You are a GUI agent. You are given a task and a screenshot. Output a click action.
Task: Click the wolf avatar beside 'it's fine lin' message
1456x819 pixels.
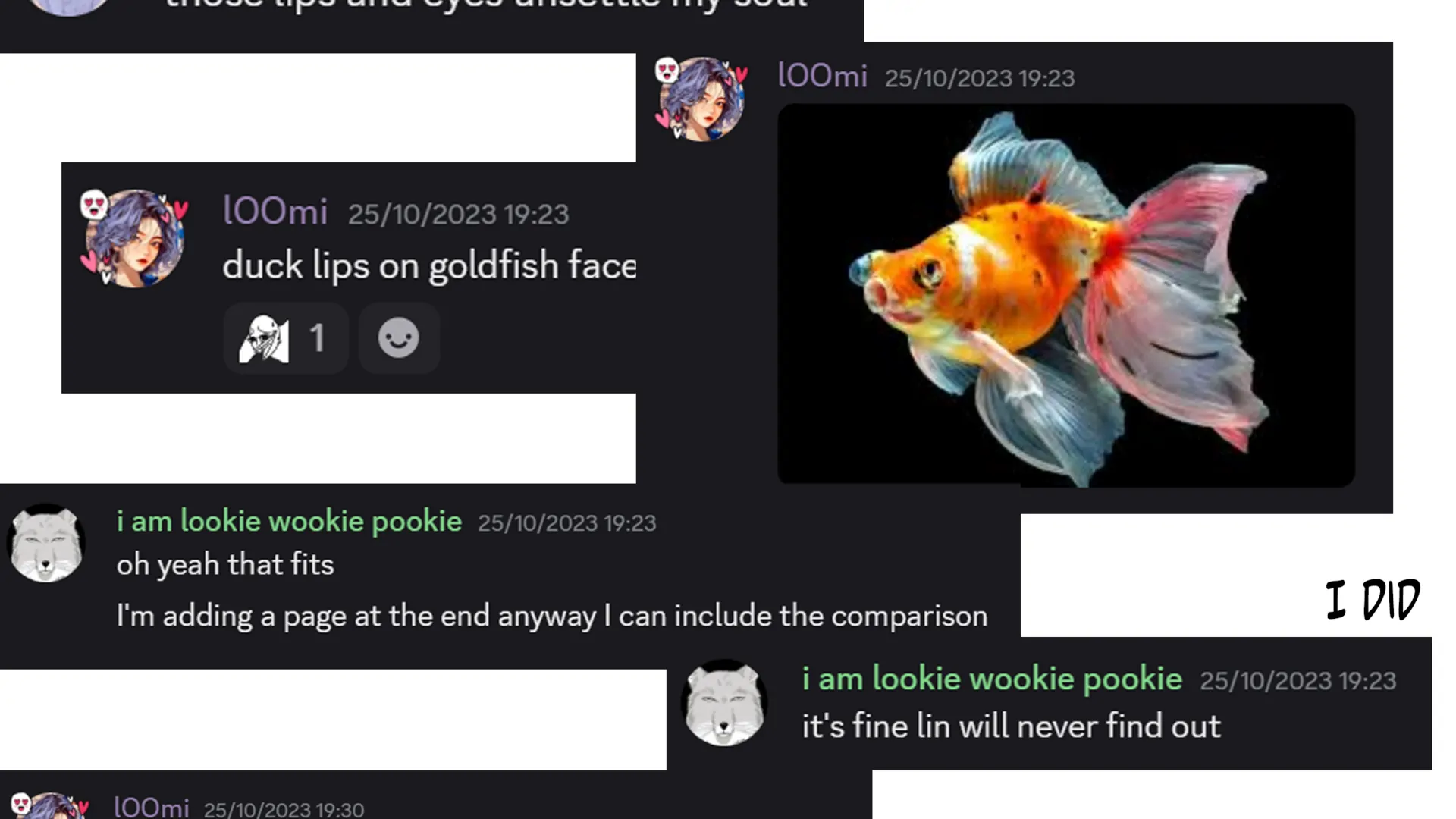pyautogui.click(x=724, y=702)
